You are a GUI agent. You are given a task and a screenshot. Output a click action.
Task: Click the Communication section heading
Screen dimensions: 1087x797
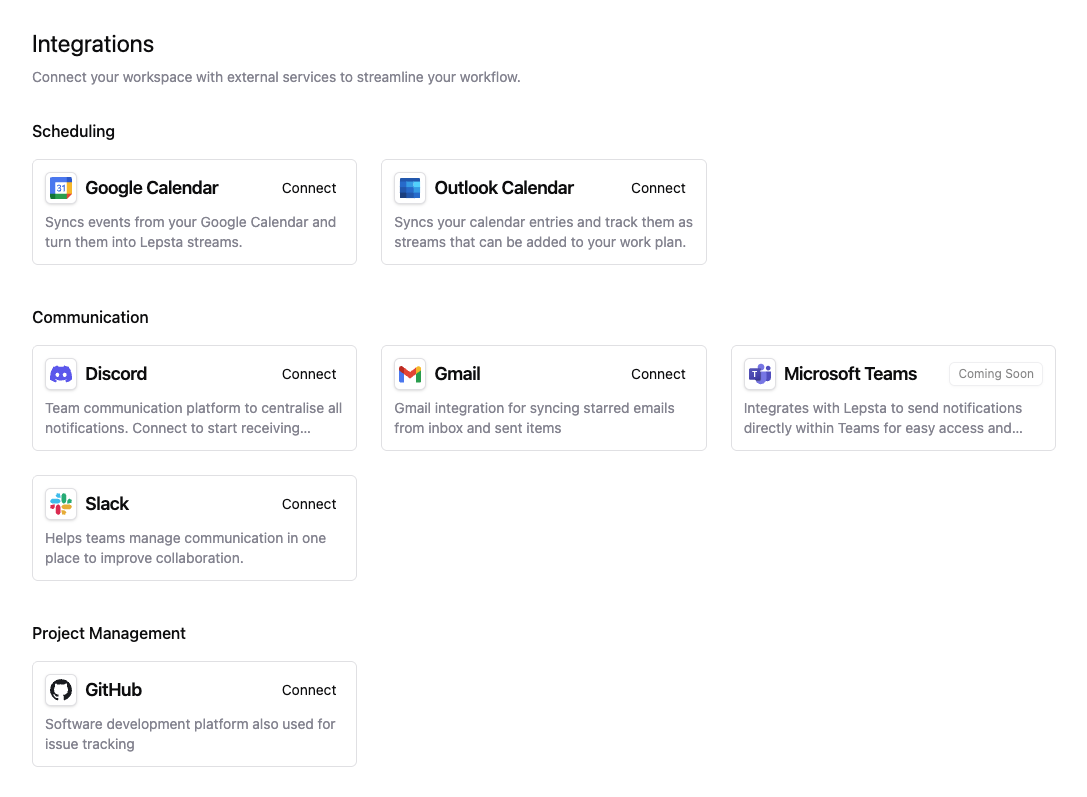coord(90,317)
